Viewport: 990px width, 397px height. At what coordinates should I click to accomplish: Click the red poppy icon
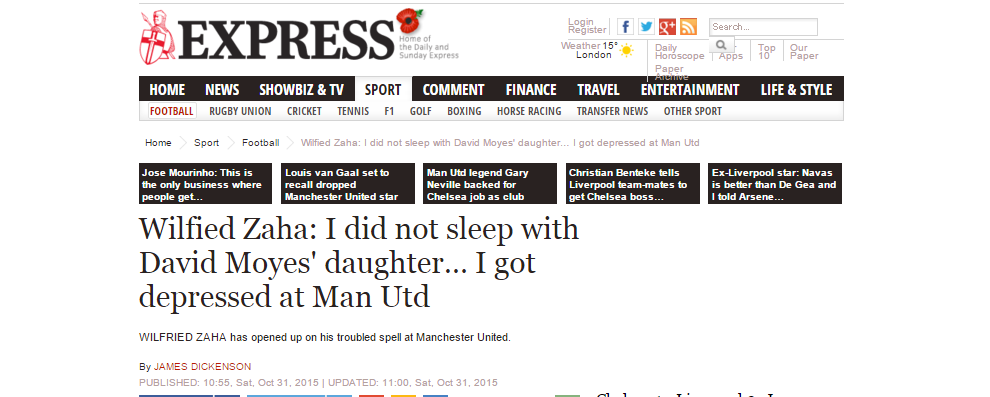point(410,21)
